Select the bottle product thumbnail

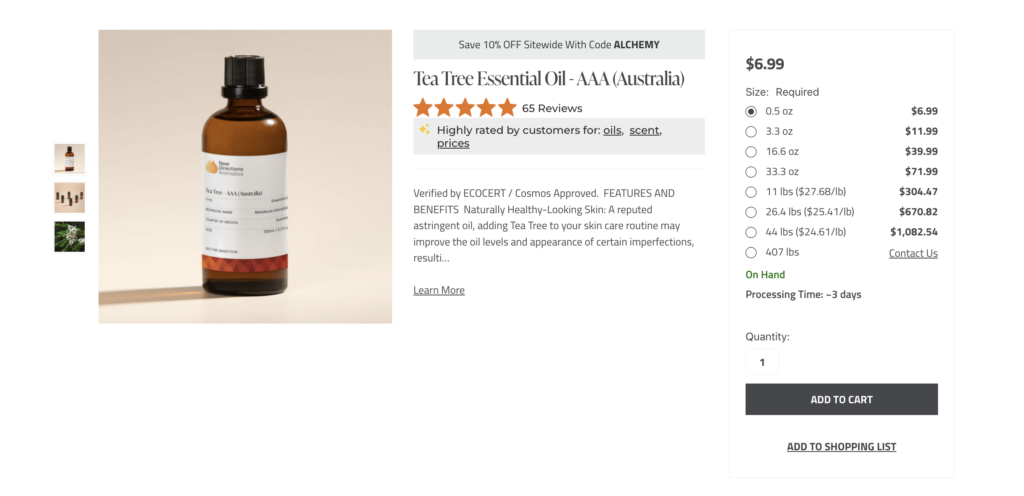coord(69,158)
